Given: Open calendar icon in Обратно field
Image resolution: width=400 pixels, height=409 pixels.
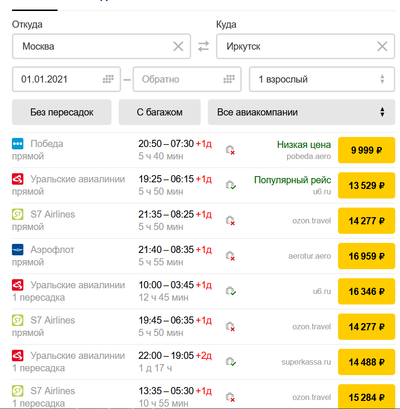Looking at the screenshot, I should pyautogui.click(x=229, y=79).
